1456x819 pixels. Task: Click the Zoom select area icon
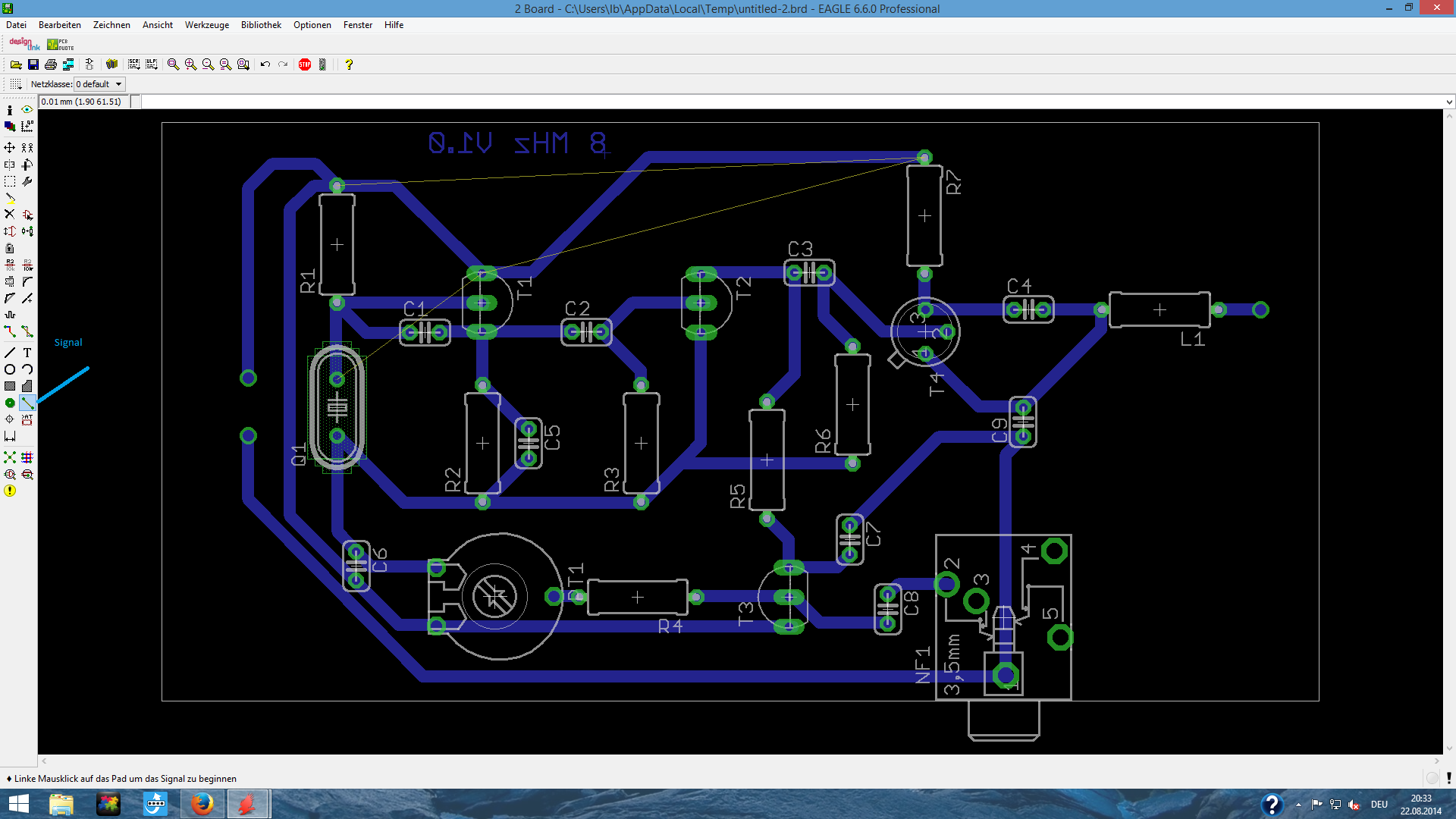pyautogui.click(x=243, y=64)
